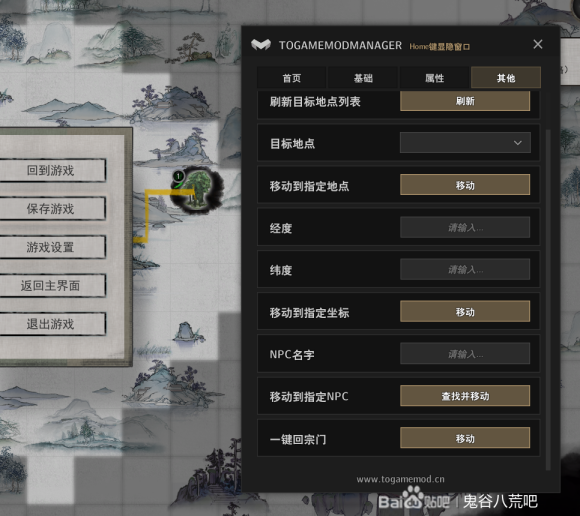
Task: Open the 目标地点 combo box
Action: click(465, 143)
